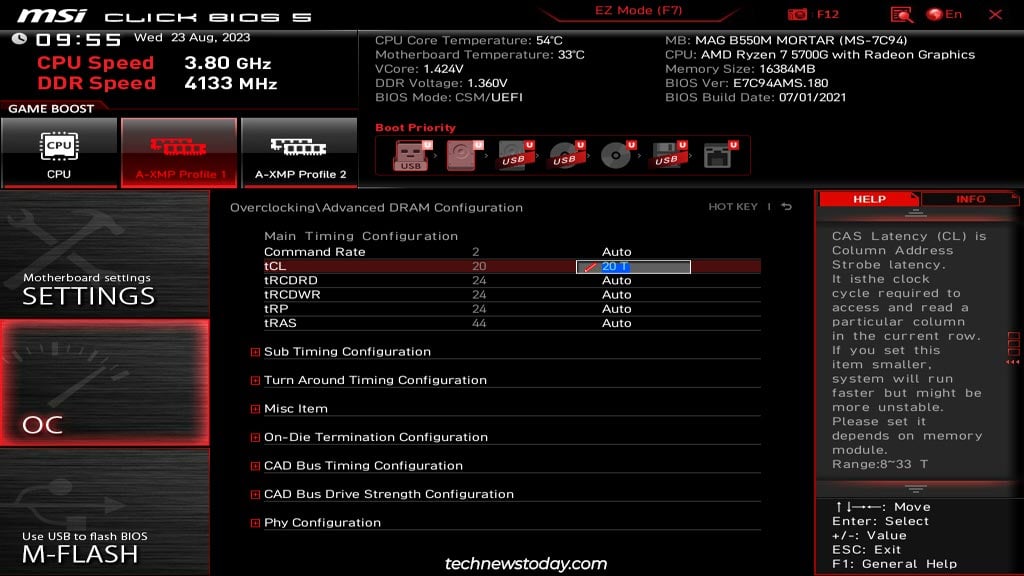This screenshot has height=576, width=1024.
Task: Open tRCDRD Auto value
Action: point(616,281)
